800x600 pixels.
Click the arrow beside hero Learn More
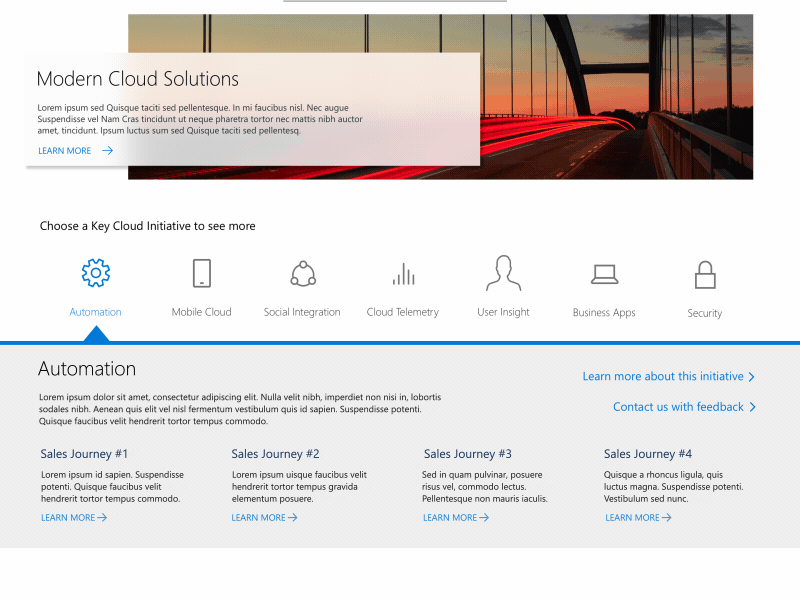coord(107,151)
